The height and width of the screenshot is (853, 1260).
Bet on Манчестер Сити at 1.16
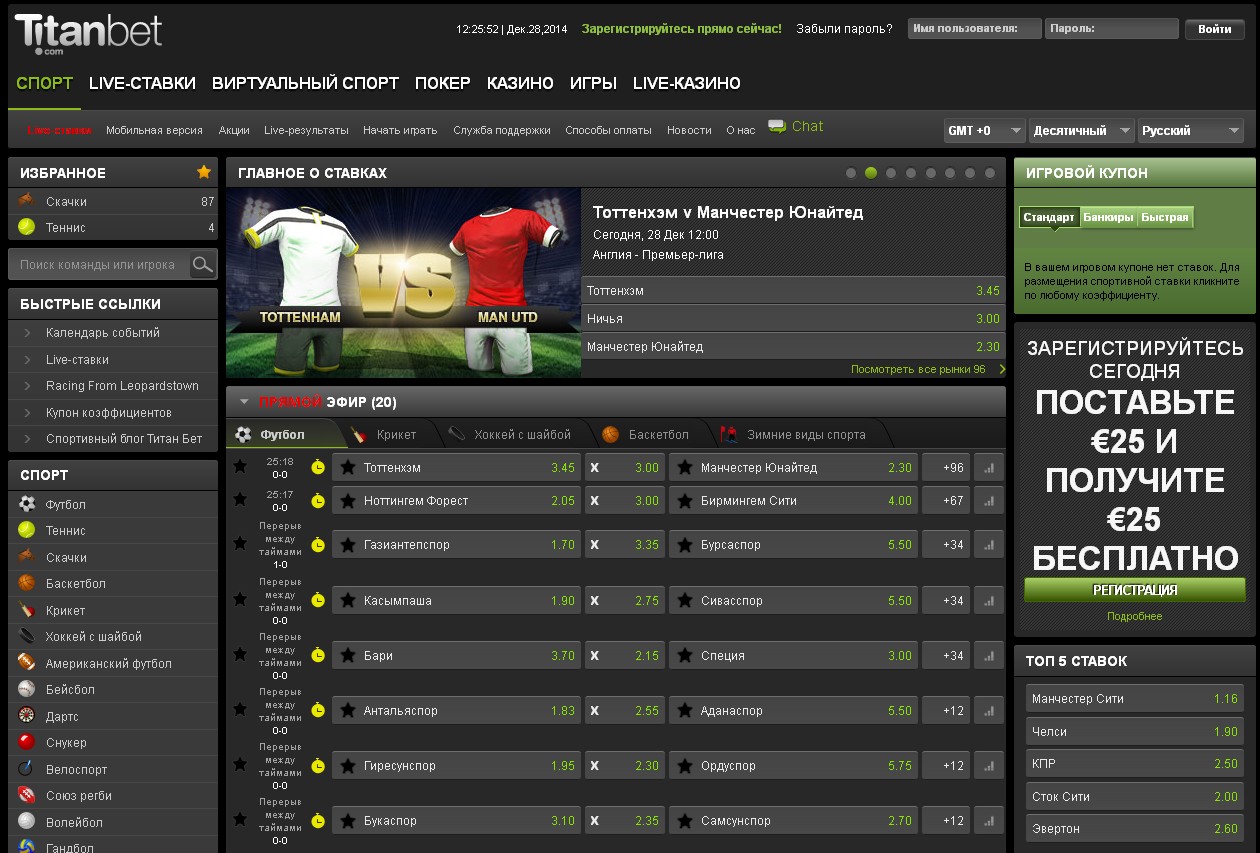[x=1135, y=698]
